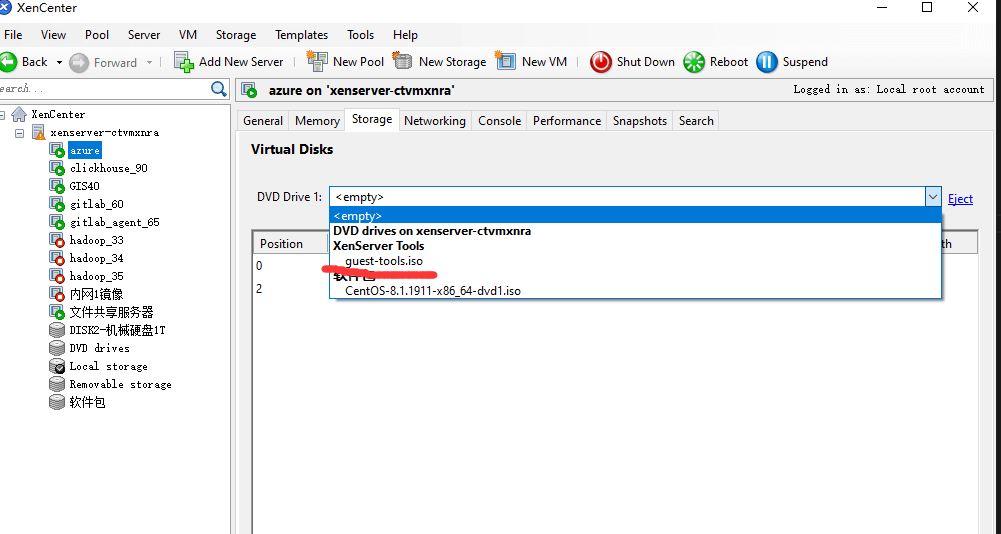Close the DVD Drive 1 dropdown arrow
This screenshot has width=1001, height=534.
(x=932, y=197)
